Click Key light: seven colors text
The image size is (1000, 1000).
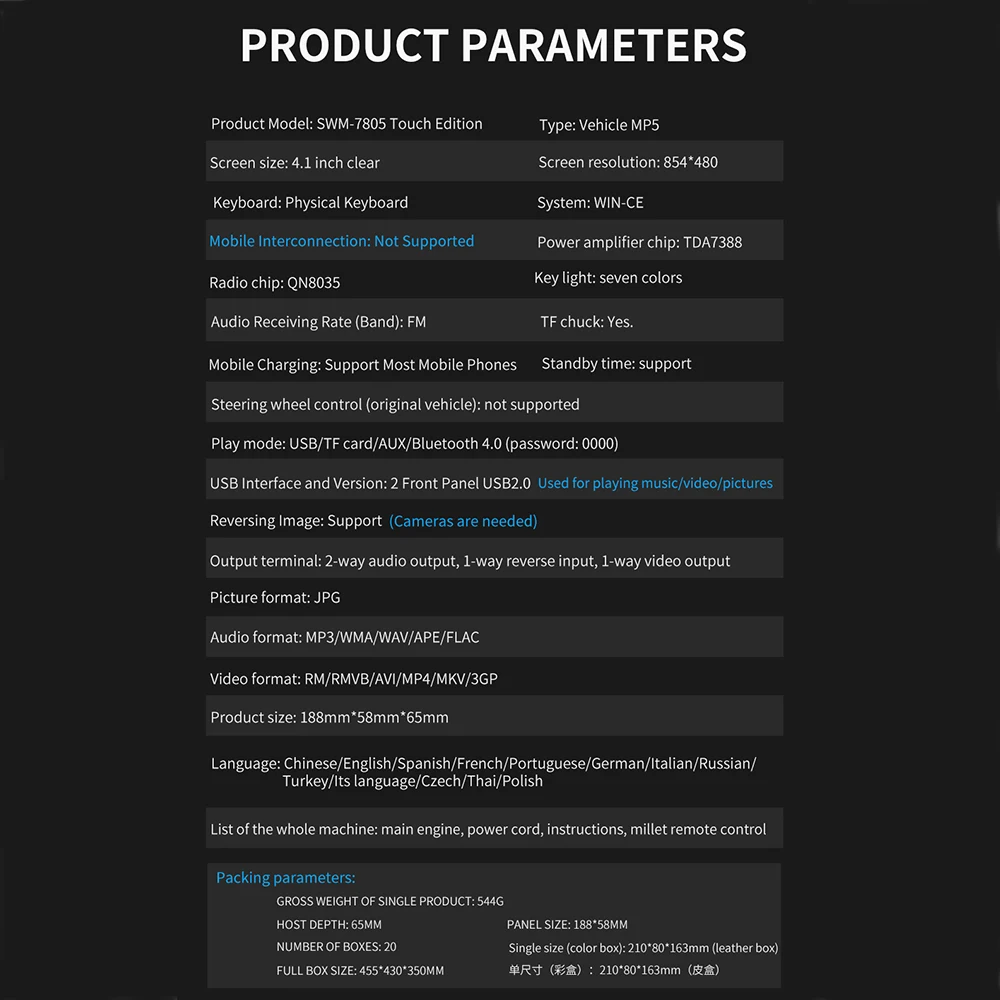point(608,278)
